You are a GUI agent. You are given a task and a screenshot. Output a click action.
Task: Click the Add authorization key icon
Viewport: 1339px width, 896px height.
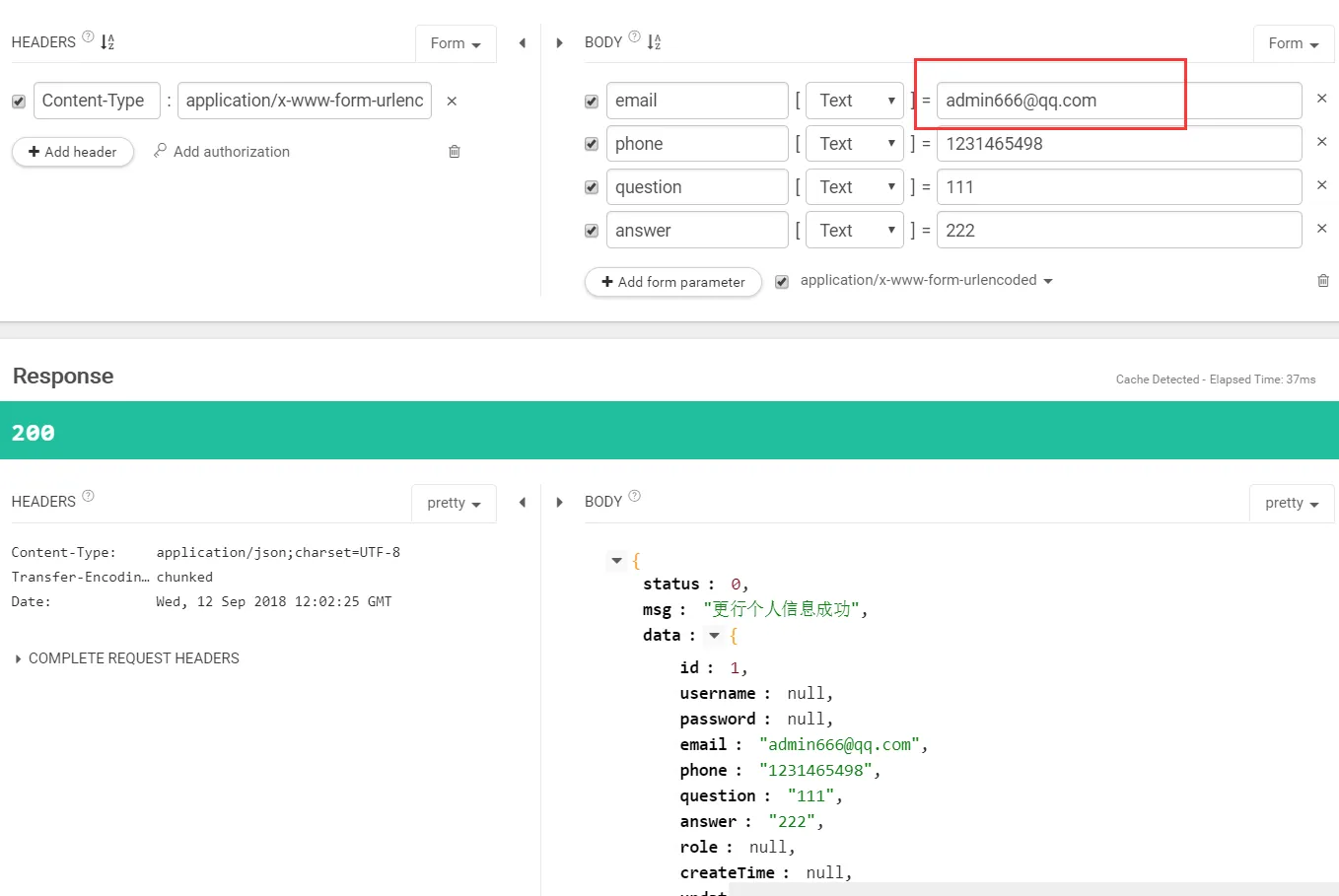click(160, 151)
